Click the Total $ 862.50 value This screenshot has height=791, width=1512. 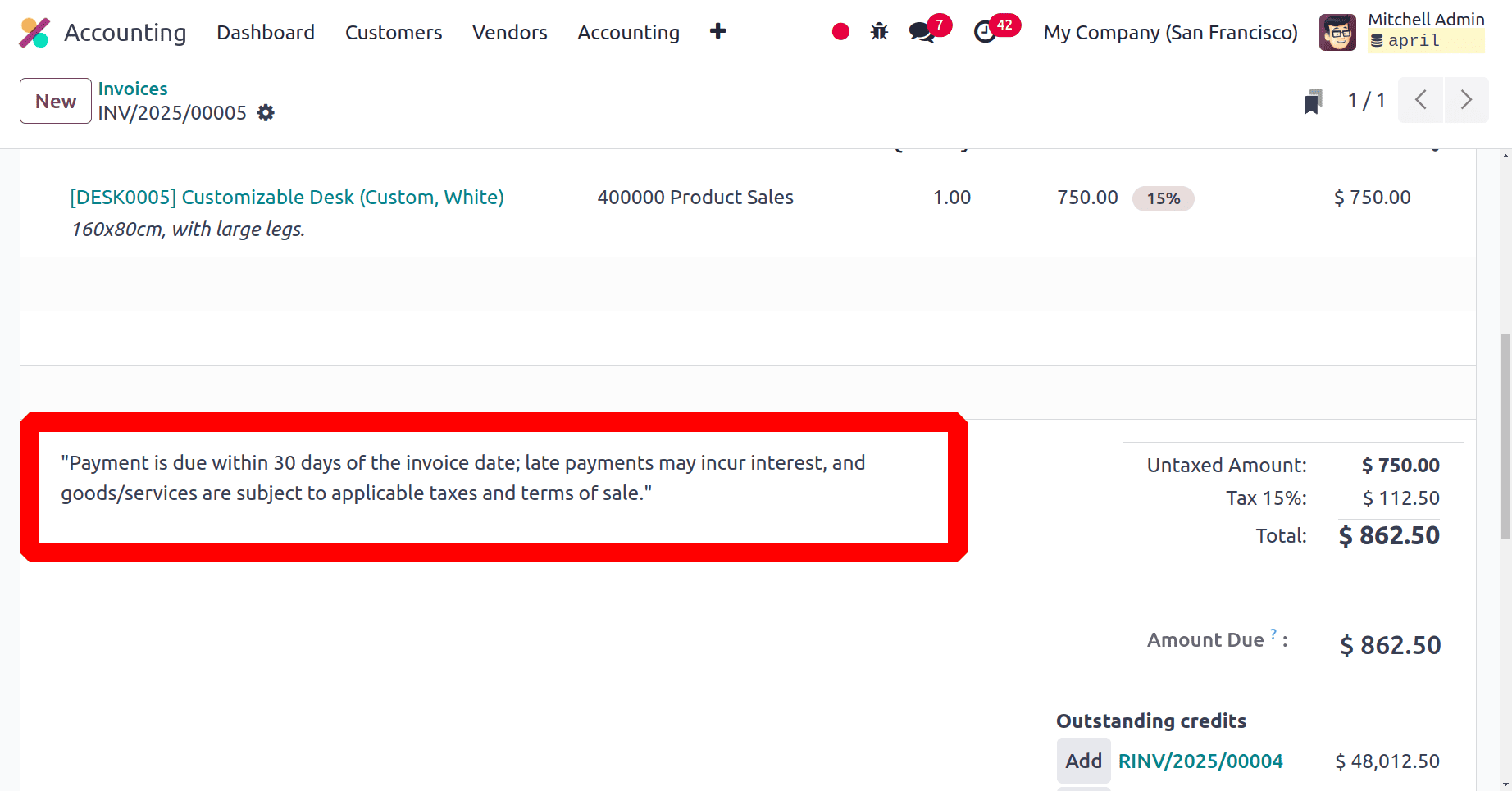[1389, 535]
